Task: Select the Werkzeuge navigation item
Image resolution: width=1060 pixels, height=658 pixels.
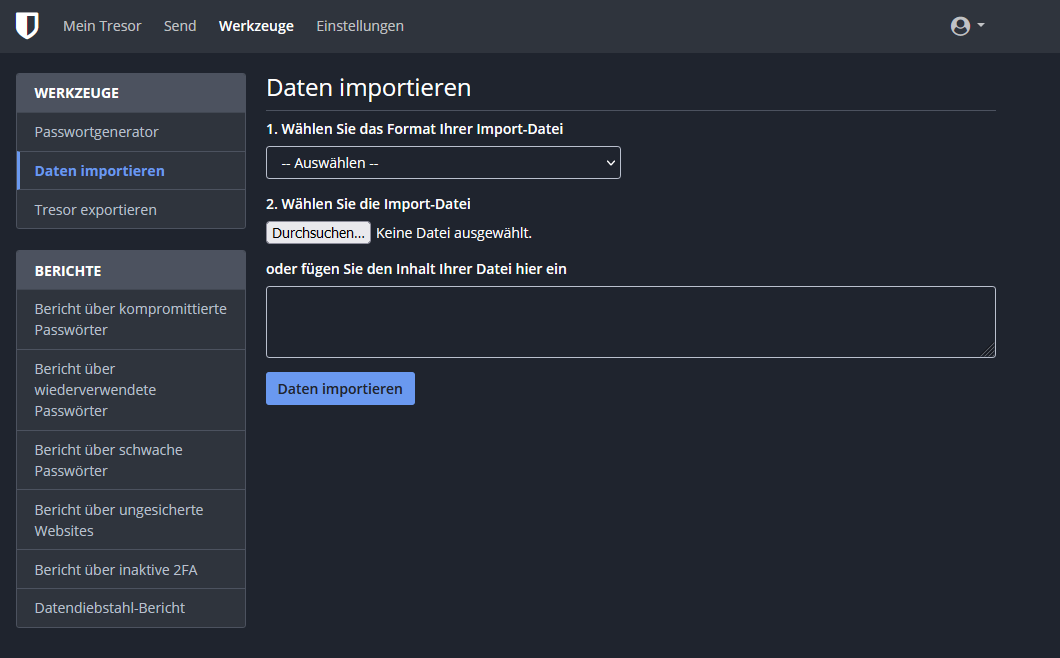Action: (256, 26)
